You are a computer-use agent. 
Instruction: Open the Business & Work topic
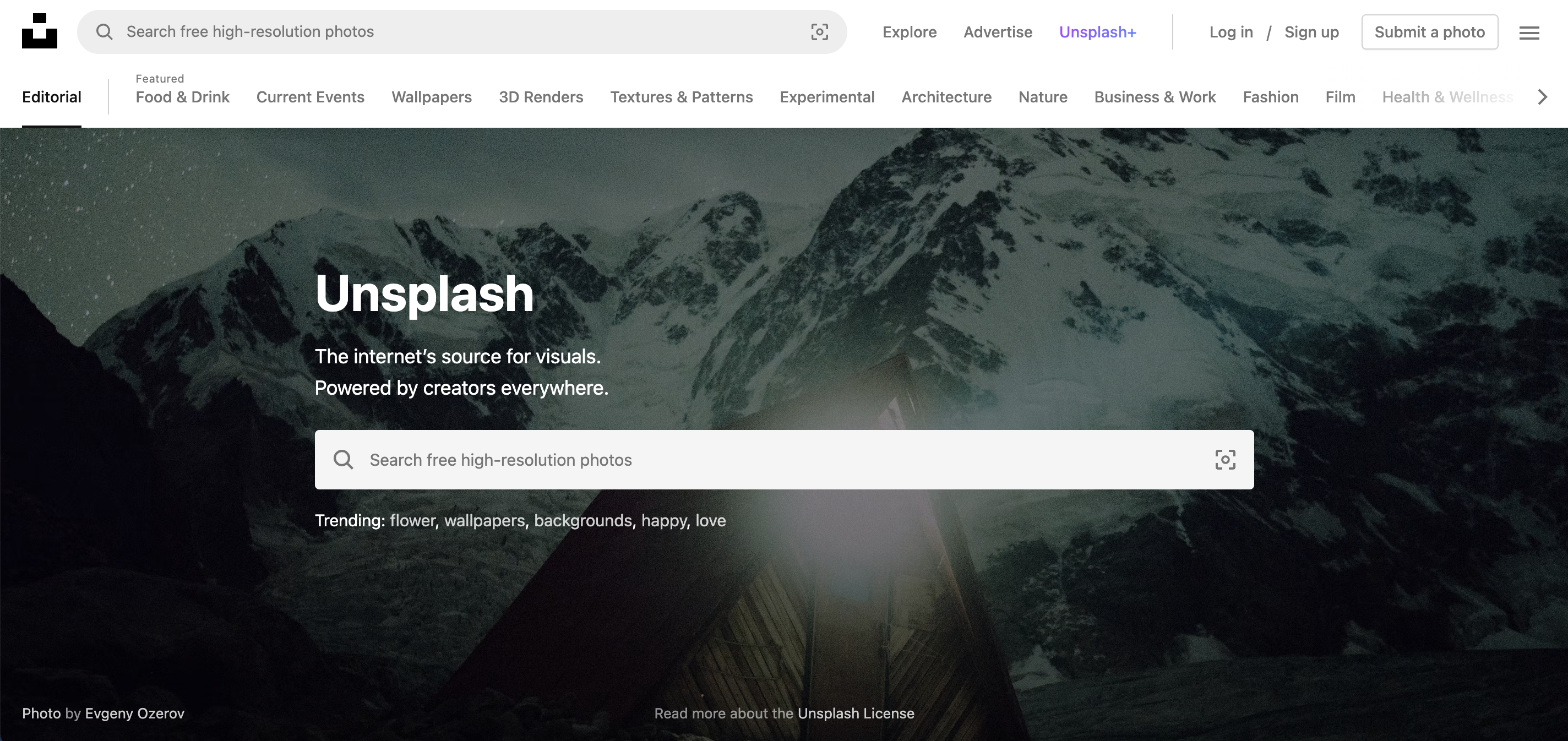(1155, 97)
